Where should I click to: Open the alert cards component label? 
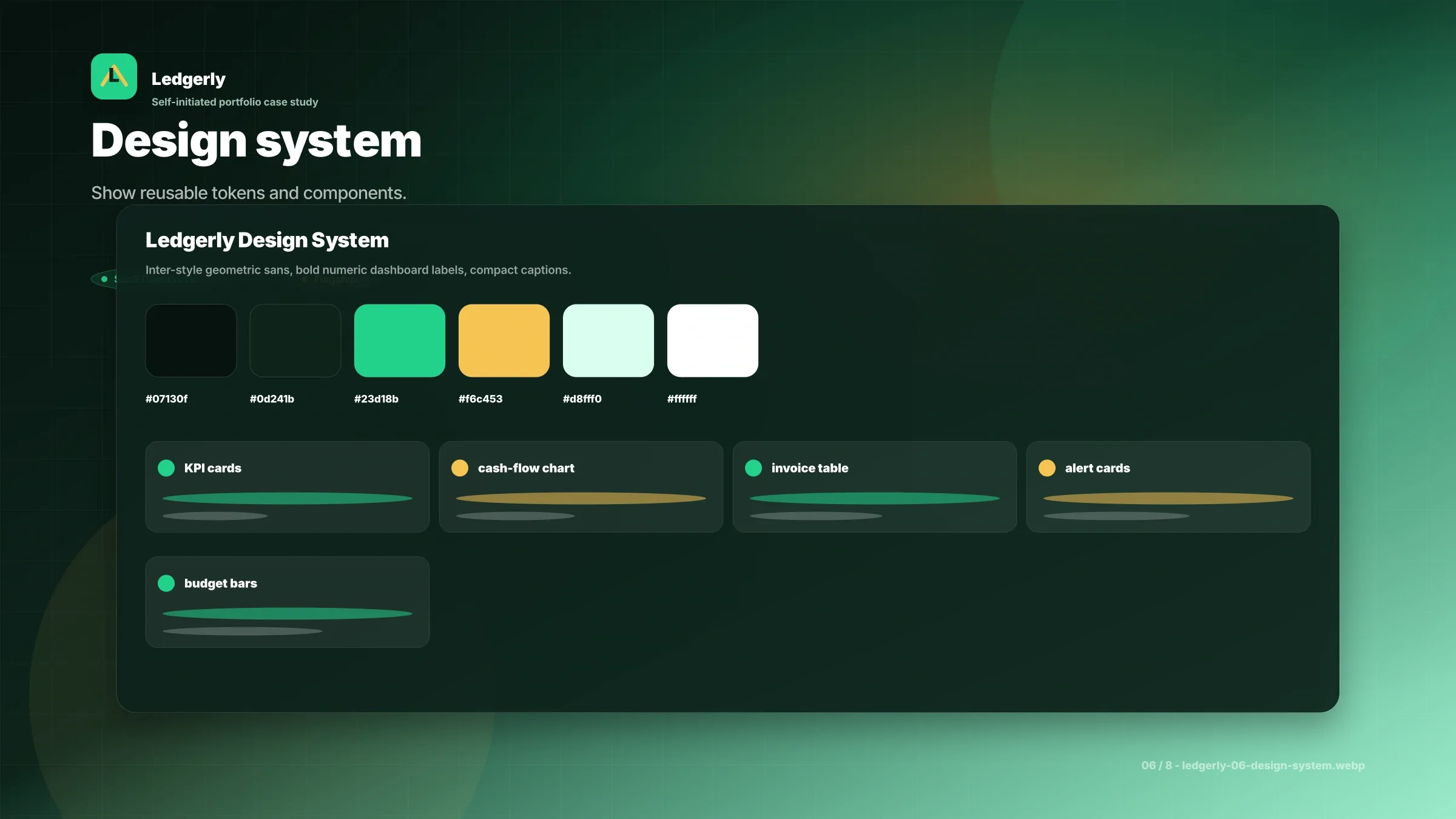pos(1097,468)
